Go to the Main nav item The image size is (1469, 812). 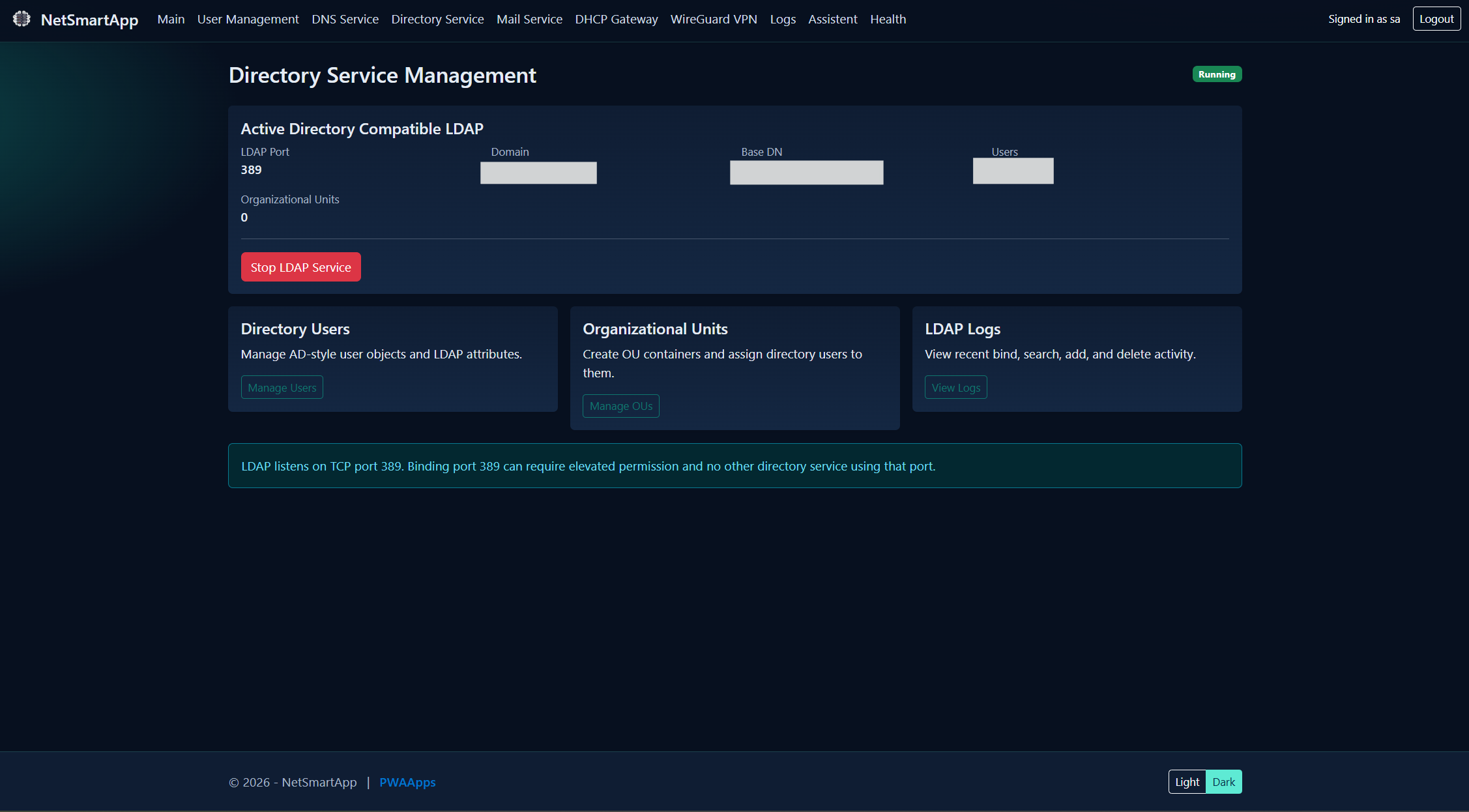pyautogui.click(x=171, y=20)
